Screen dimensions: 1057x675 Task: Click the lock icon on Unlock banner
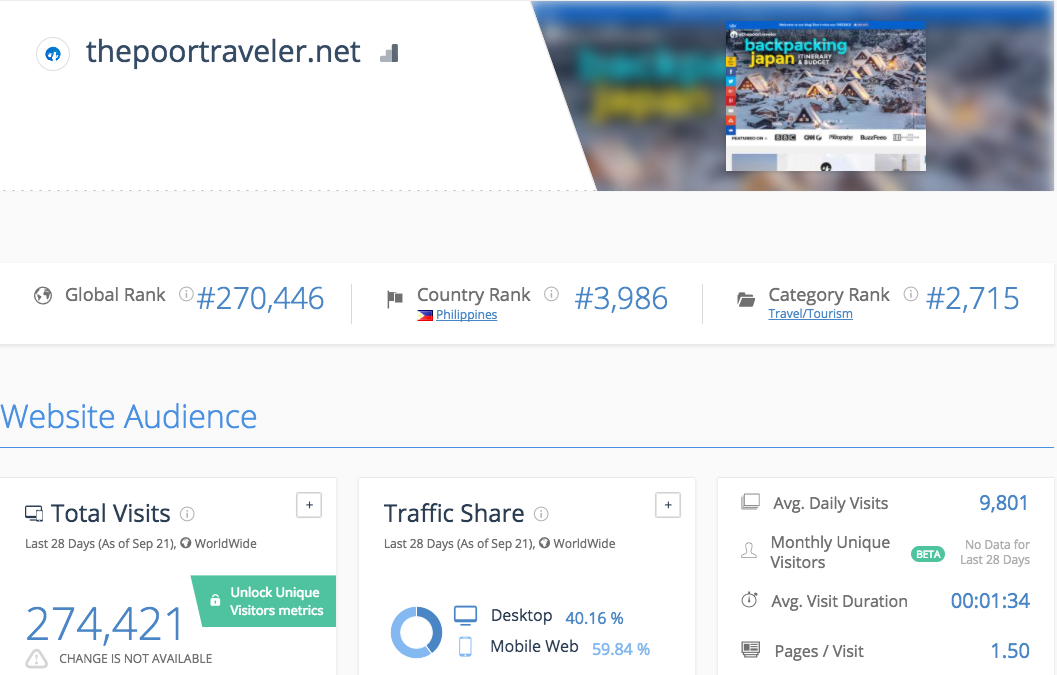(215, 600)
